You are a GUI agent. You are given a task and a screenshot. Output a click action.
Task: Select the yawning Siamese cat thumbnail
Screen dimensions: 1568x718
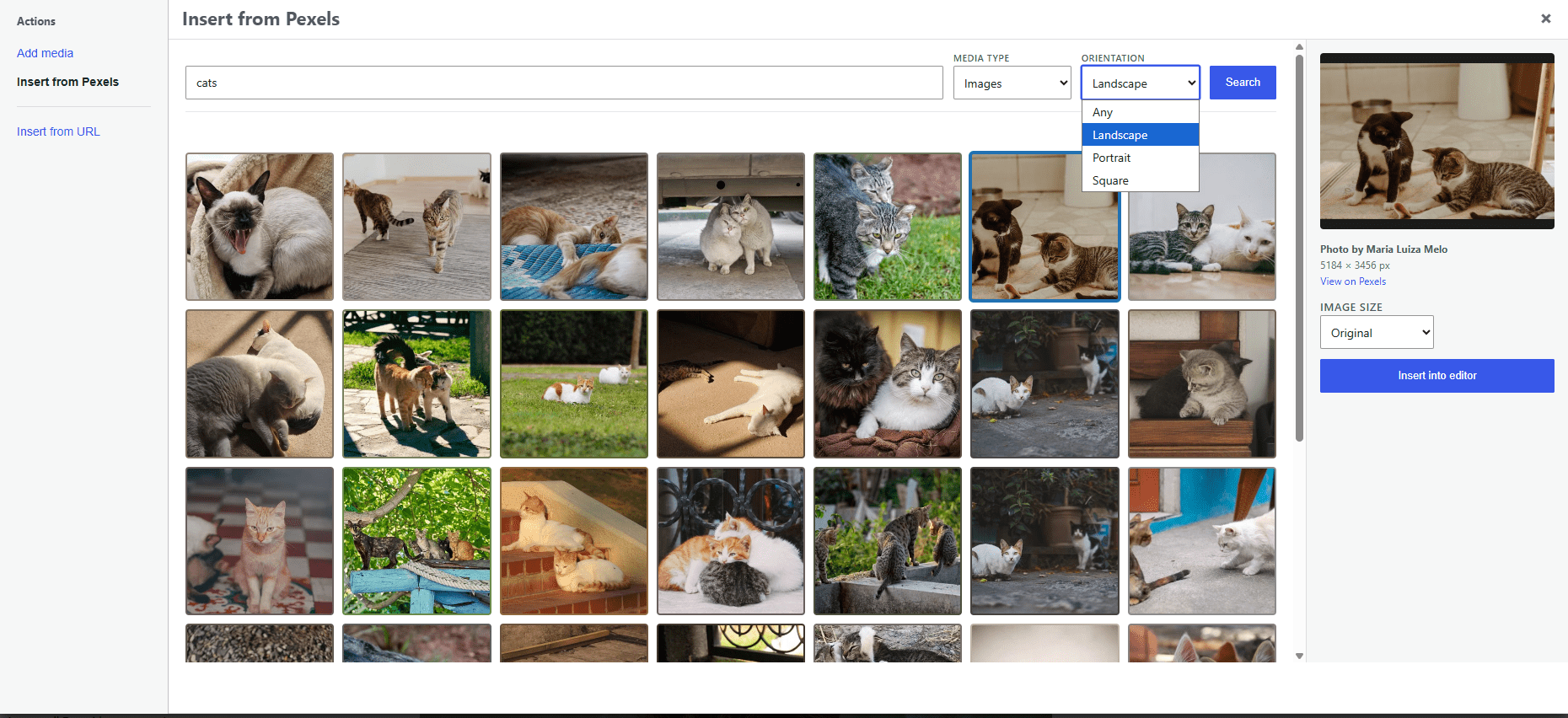click(x=260, y=227)
